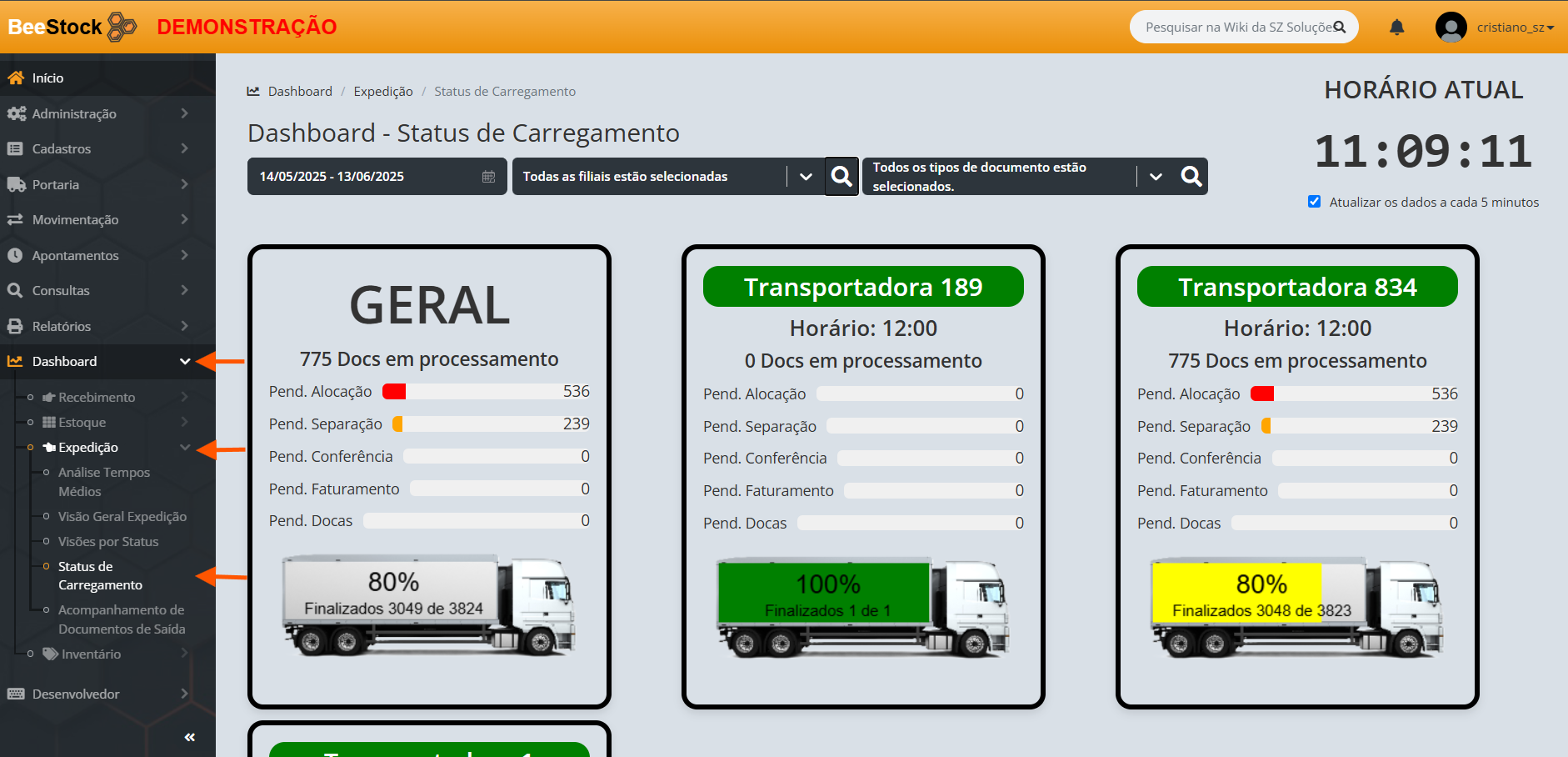Viewport: 1568px width, 757px height.
Task: Click the wiki search magnifier icon
Action: [1339, 28]
